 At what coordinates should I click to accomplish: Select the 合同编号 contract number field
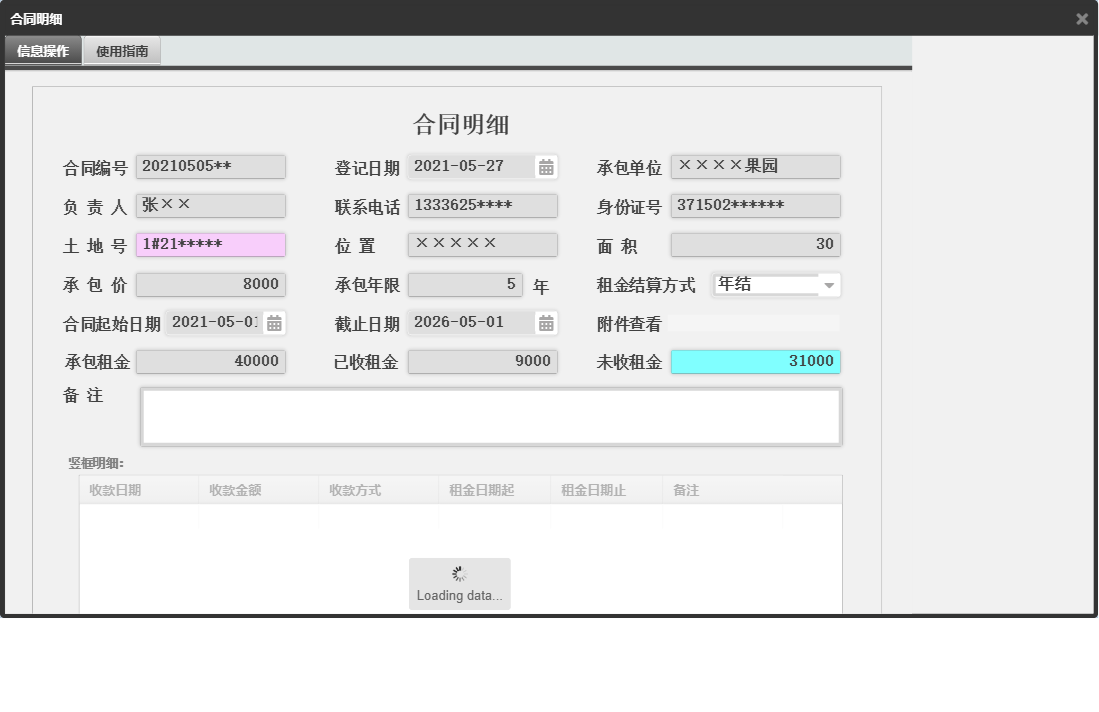point(210,166)
